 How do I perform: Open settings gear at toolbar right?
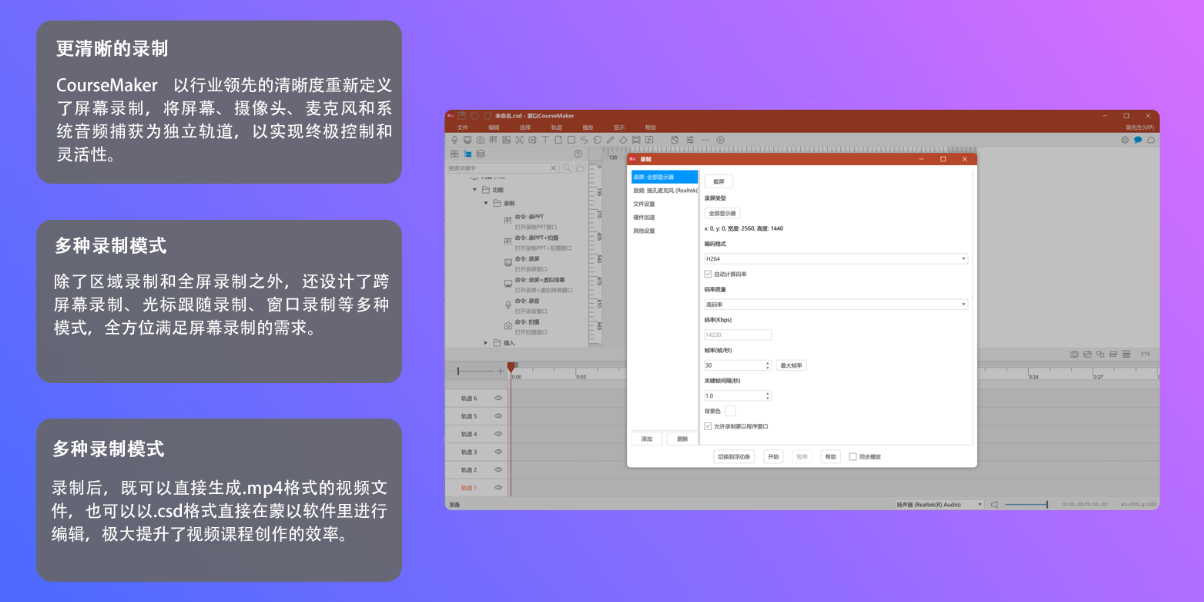(x=1125, y=140)
